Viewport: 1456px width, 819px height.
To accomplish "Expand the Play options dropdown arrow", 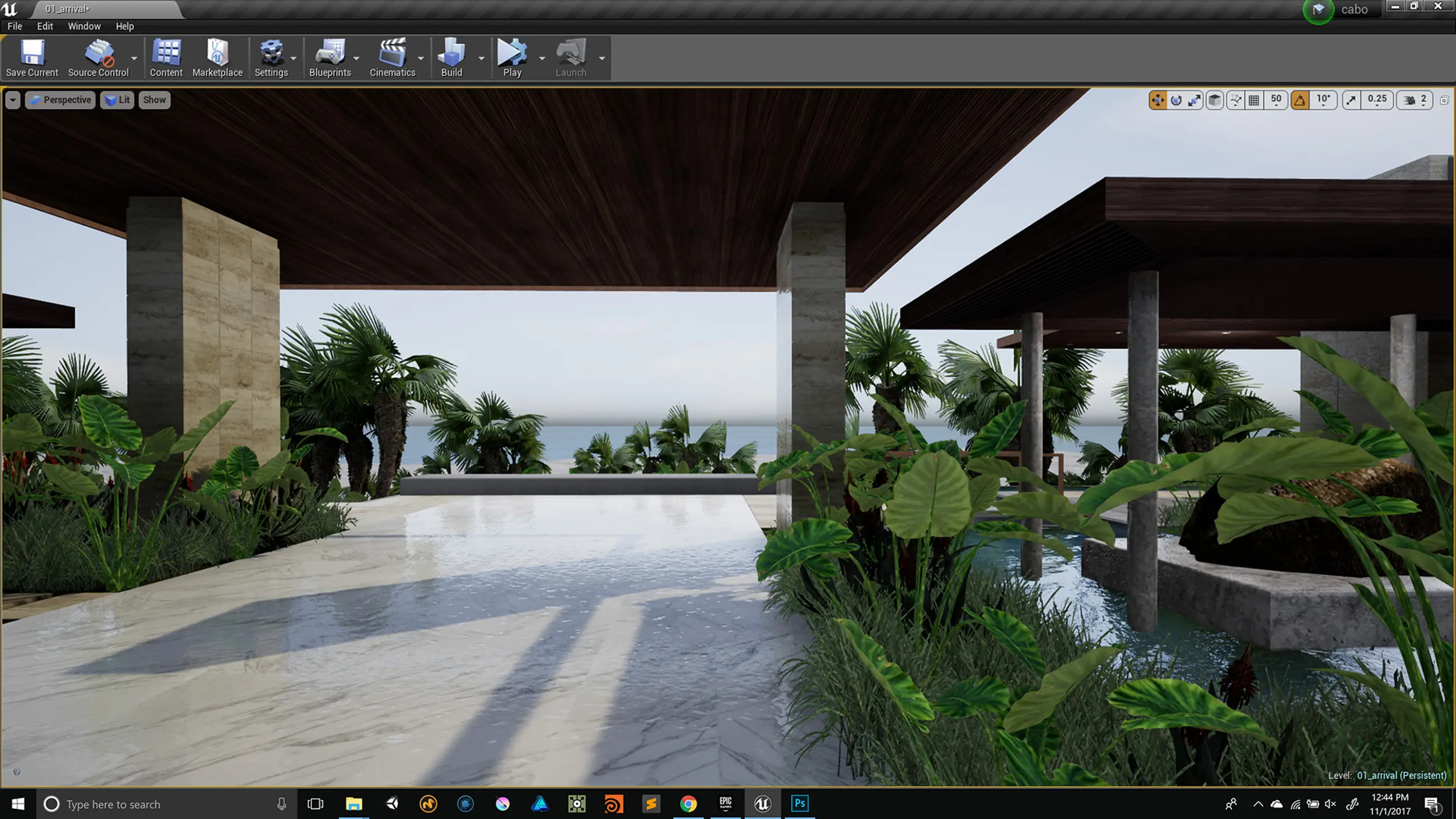I will [542, 58].
